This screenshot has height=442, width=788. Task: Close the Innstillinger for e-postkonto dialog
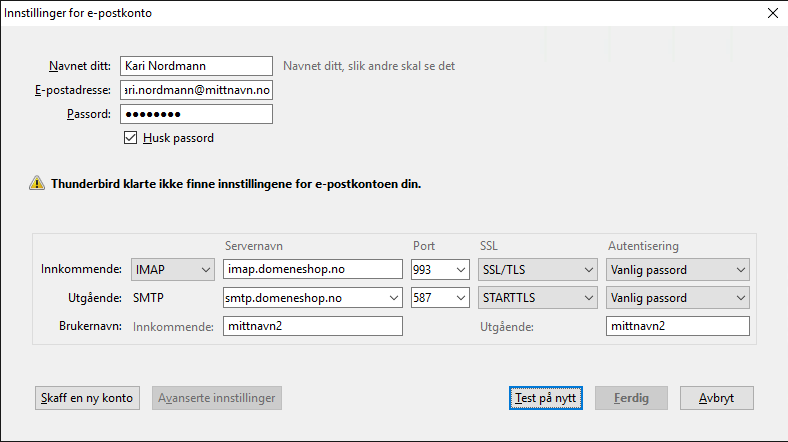coord(773,13)
